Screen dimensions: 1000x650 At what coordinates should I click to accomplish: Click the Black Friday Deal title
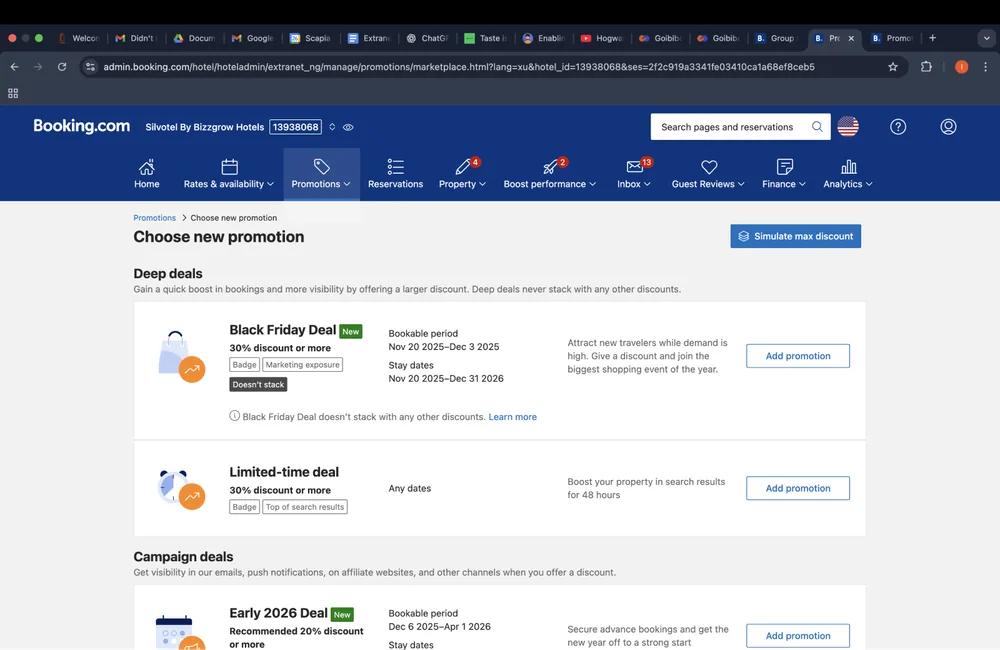[x=283, y=330]
